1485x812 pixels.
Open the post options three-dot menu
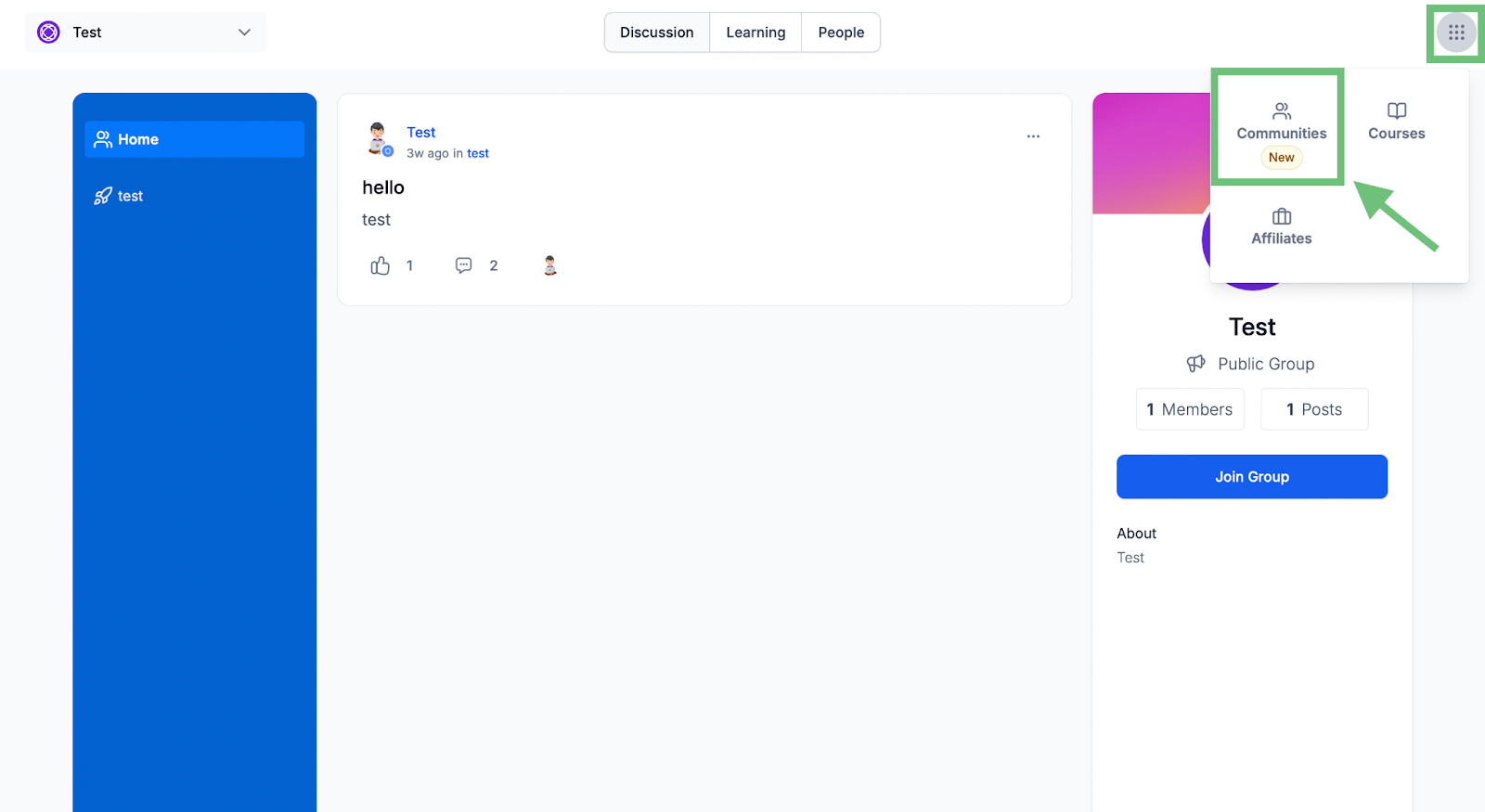1033,136
